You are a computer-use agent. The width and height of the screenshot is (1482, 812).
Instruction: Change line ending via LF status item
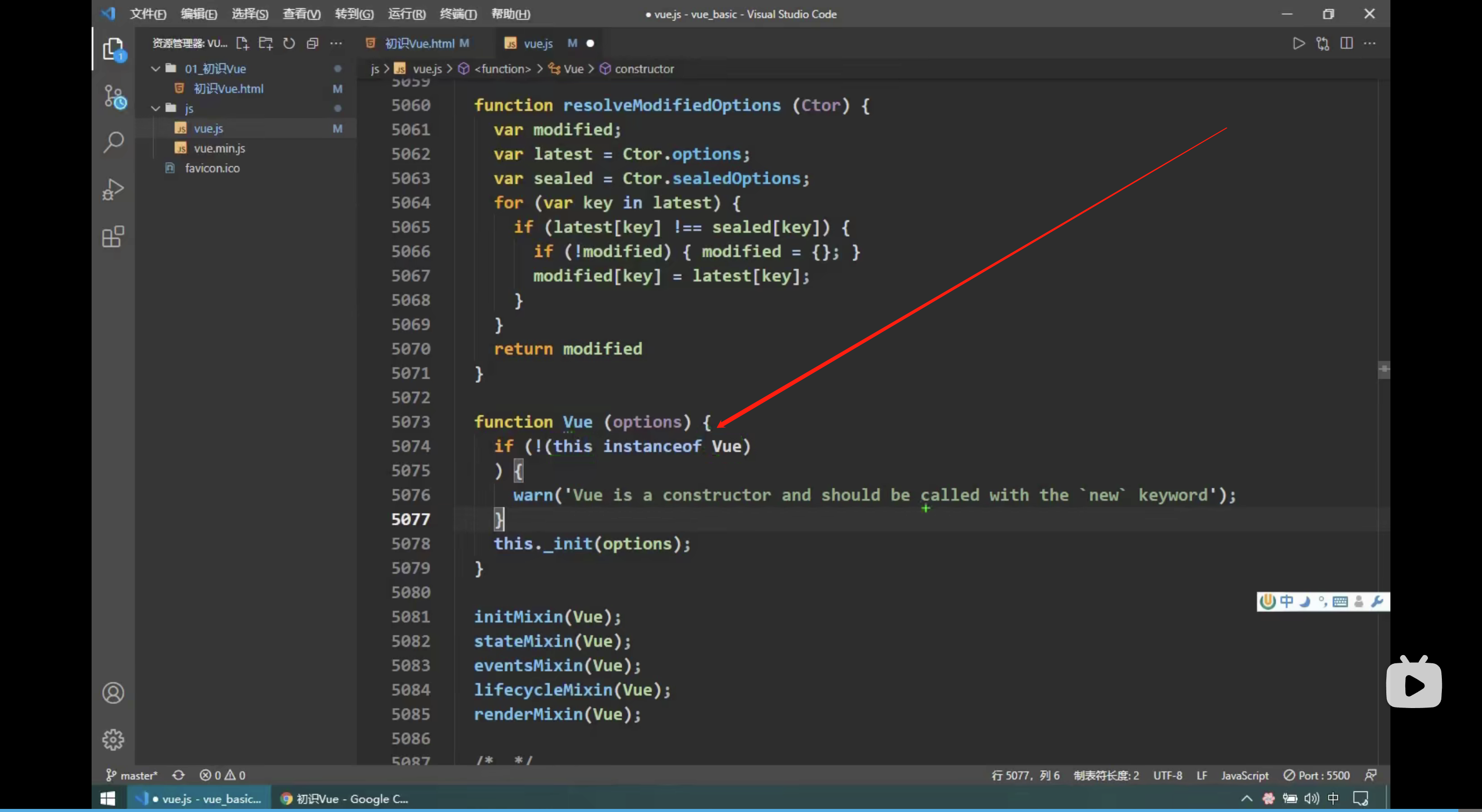(x=1201, y=775)
